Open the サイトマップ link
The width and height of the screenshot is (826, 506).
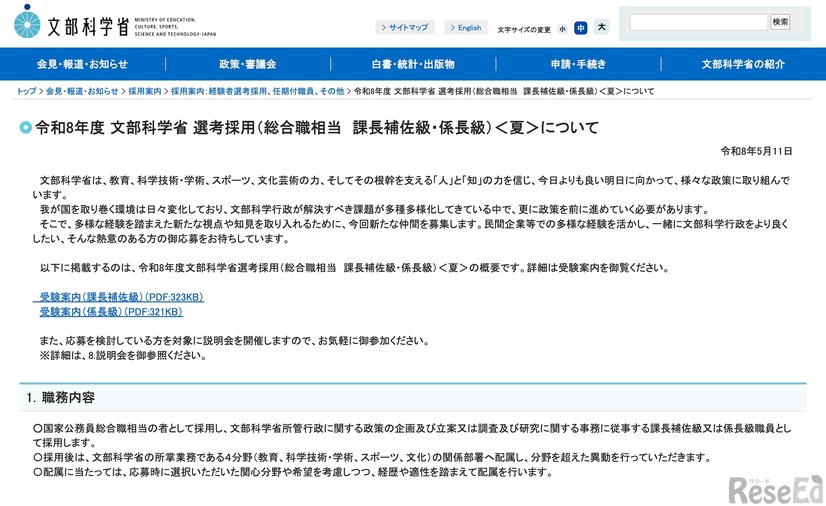405,27
